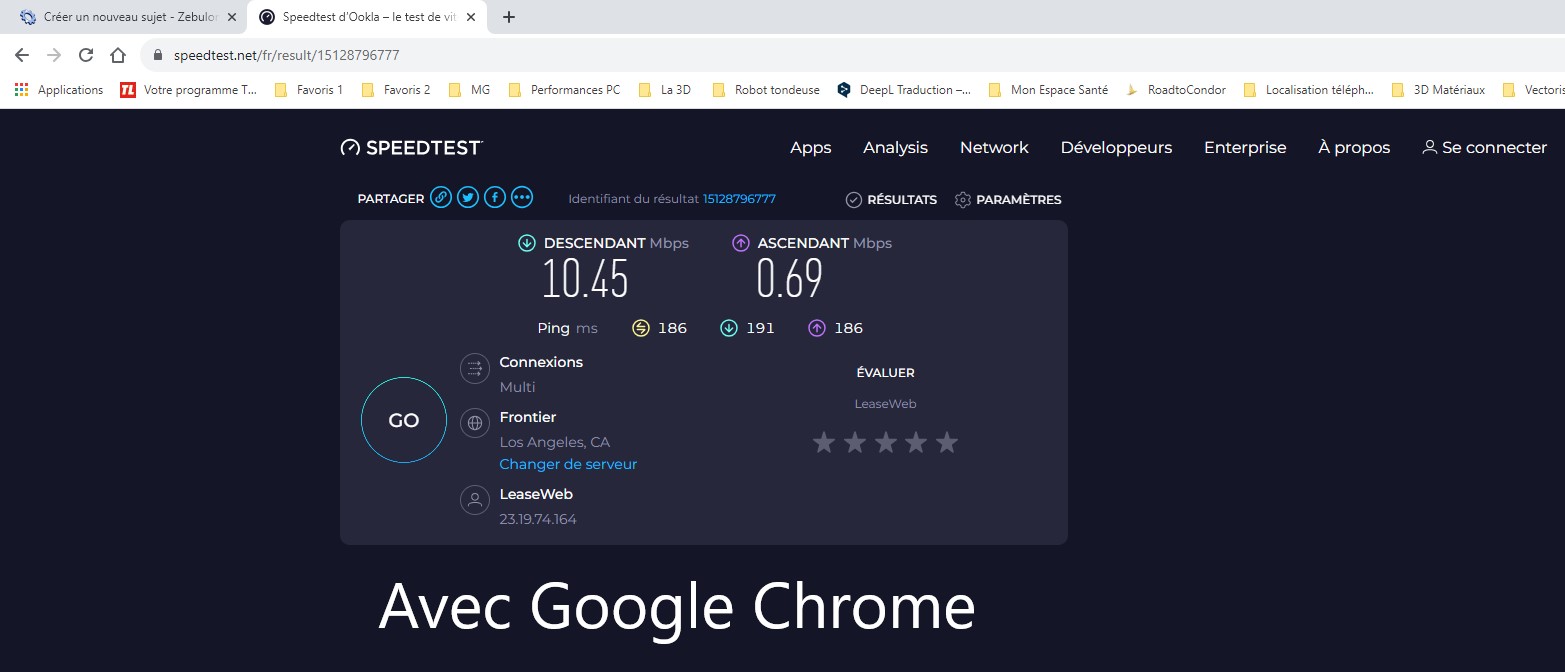Open the RoadtoCondor bookmark
The width and height of the screenshot is (1565, 672).
coord(1175,90)
